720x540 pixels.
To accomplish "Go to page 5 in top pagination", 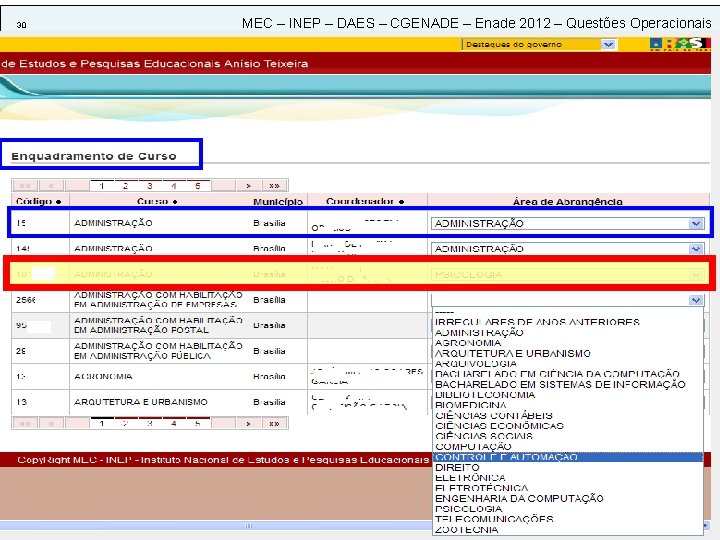I will coord(197,186).
